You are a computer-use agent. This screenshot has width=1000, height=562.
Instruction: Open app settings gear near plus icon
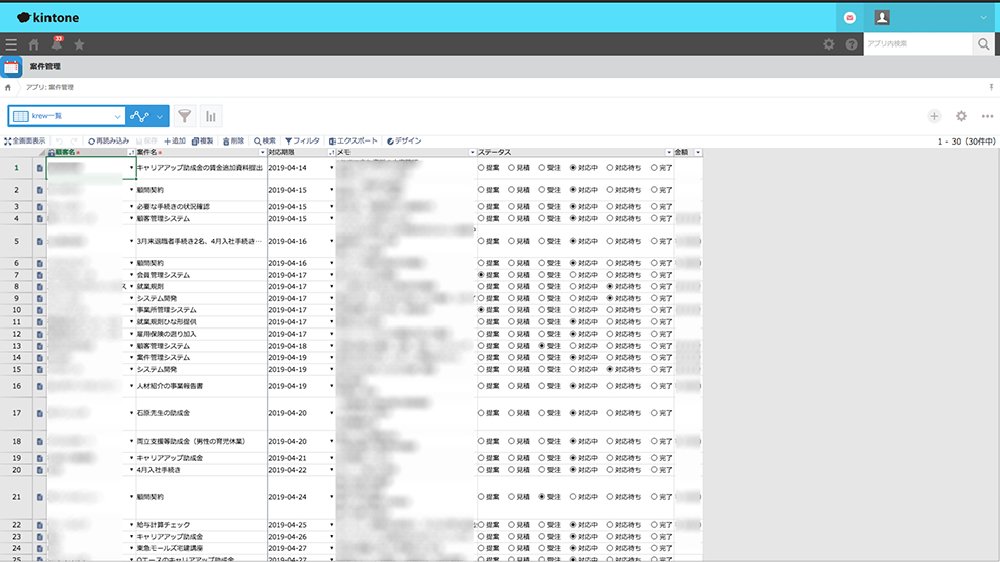[961, 116]
